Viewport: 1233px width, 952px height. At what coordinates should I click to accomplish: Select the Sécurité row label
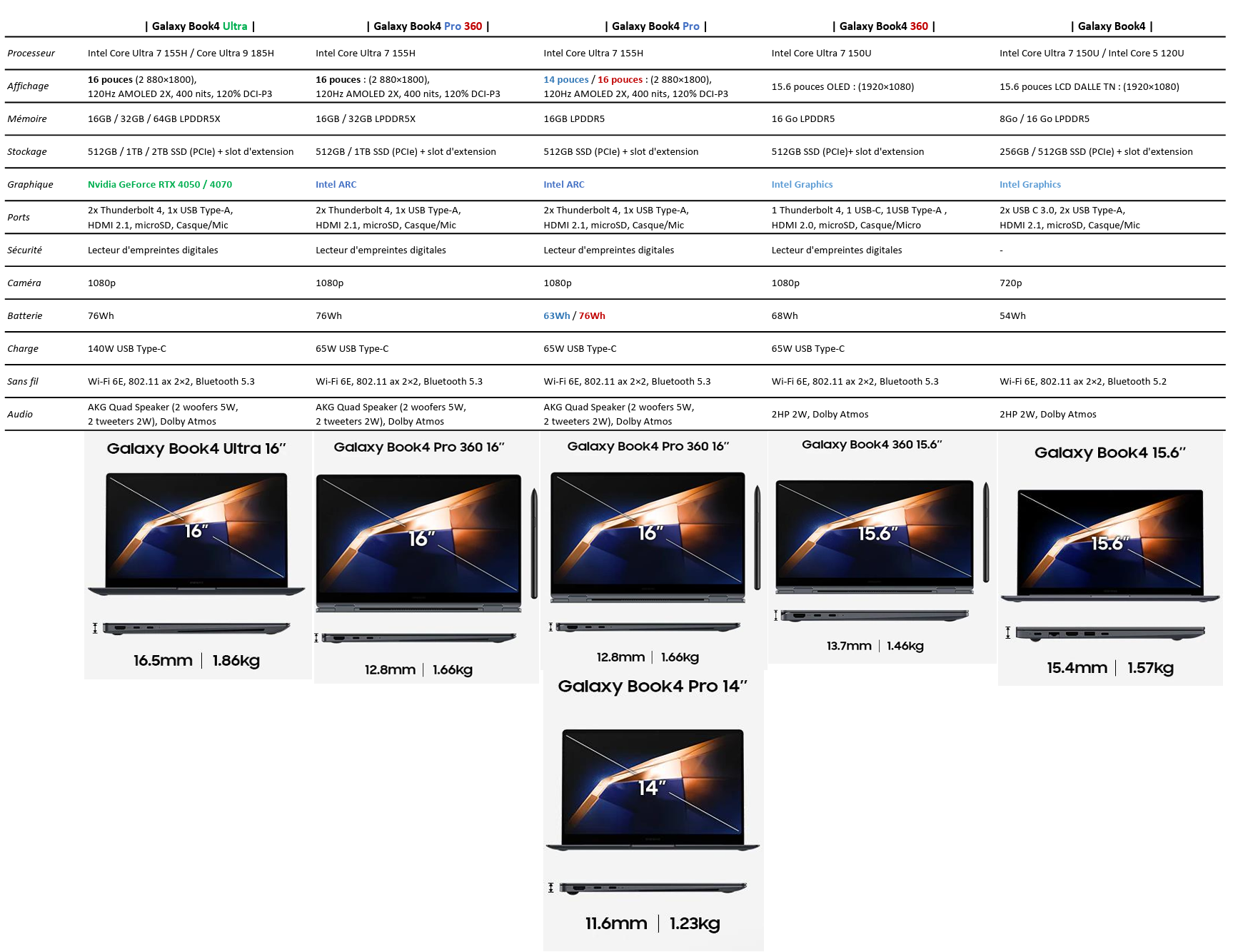click(25, 250)
